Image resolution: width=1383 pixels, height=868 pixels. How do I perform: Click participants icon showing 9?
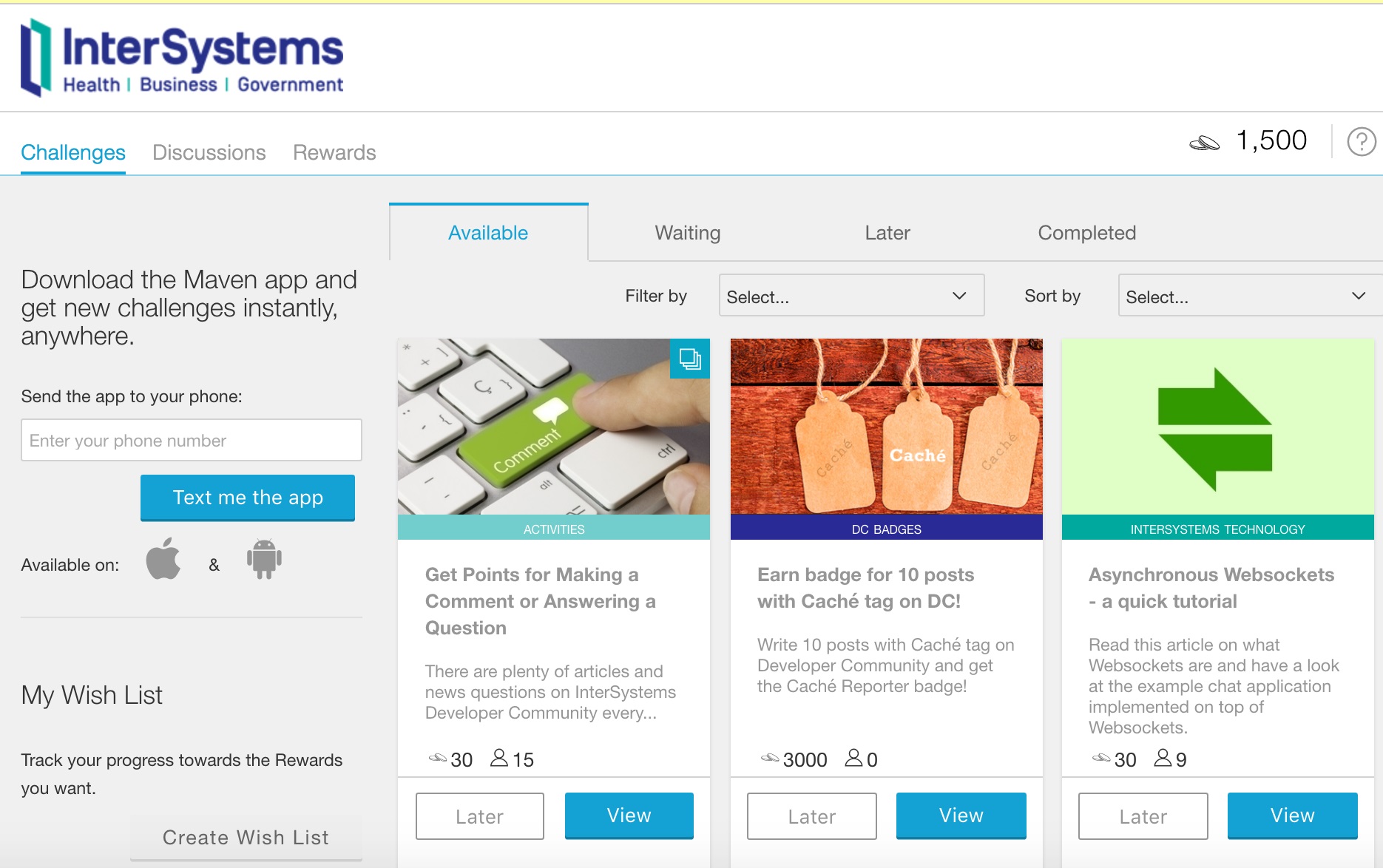(x=1163, y=758)
